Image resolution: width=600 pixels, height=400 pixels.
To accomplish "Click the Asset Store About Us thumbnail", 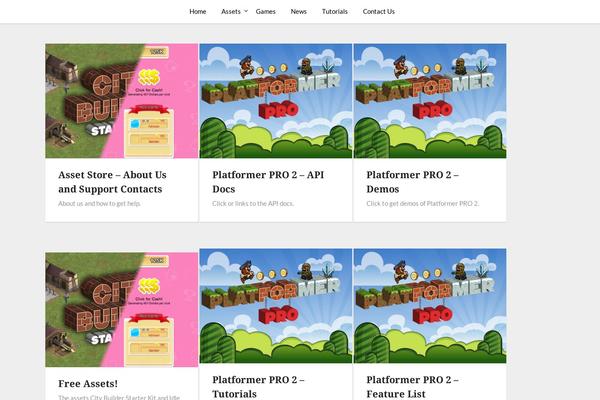I will click(122, 101).
